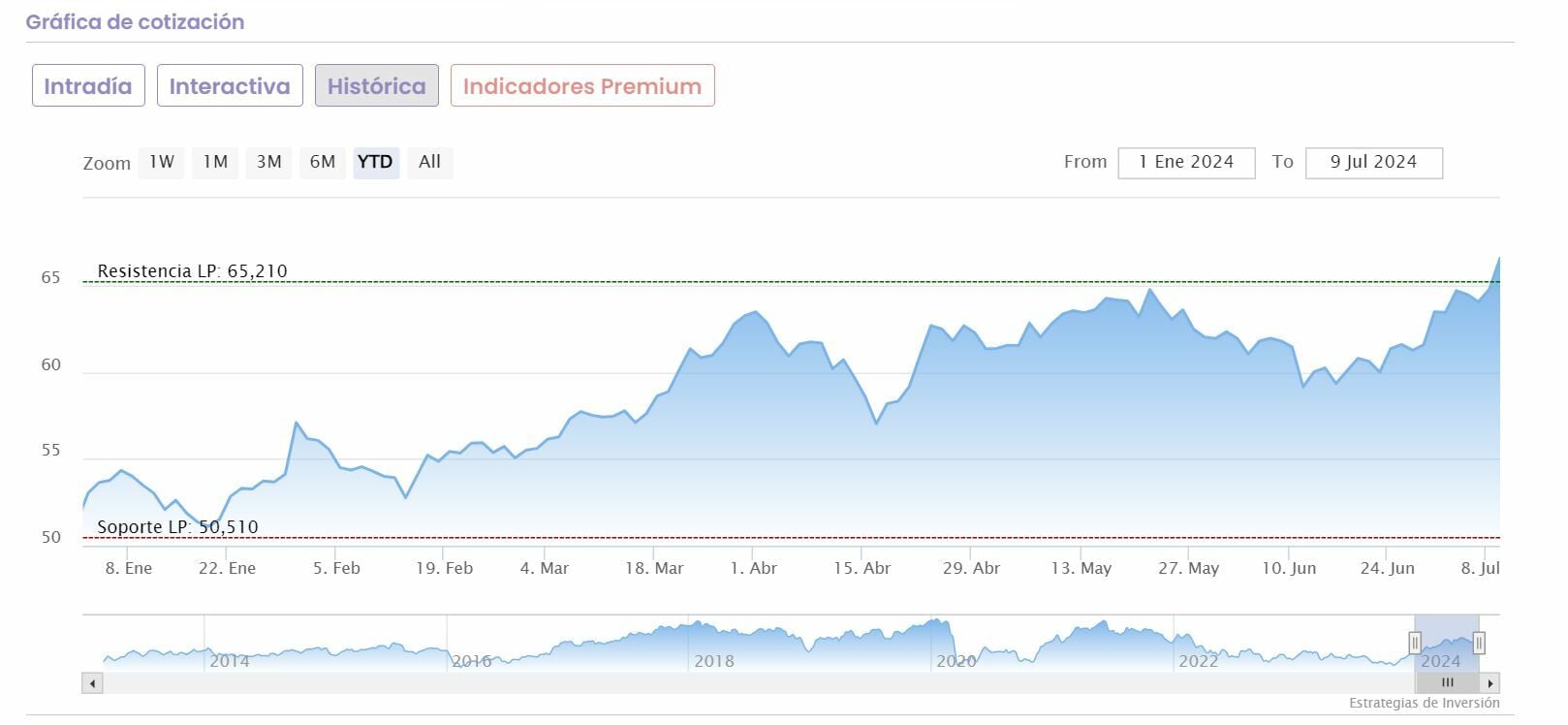This screenshot has height=725, width=1568.
Task: Select the YTD zoom option
Action: pos(375,162)
